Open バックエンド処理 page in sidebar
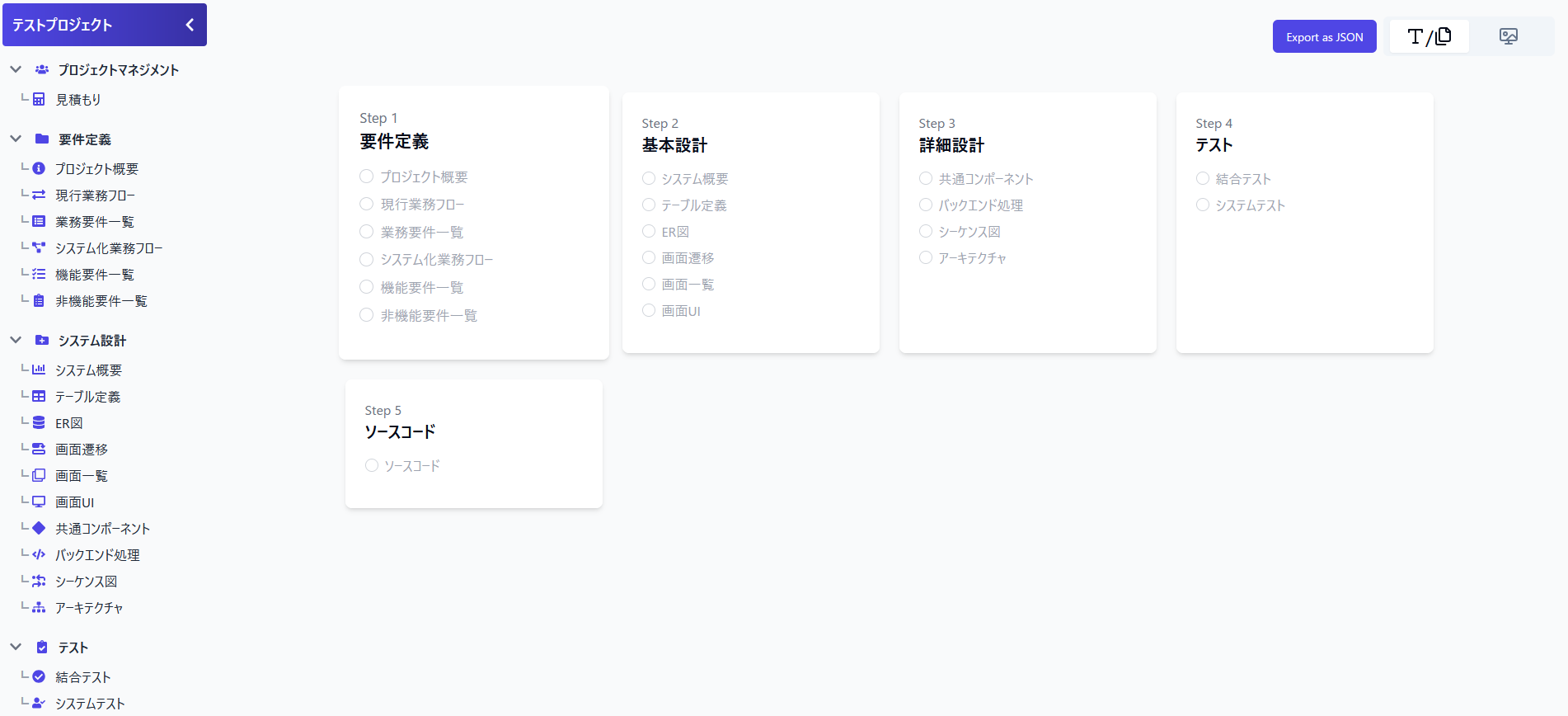Image resolution: width=1568 pixels, height=716 pixels. [x=97, y=554]
